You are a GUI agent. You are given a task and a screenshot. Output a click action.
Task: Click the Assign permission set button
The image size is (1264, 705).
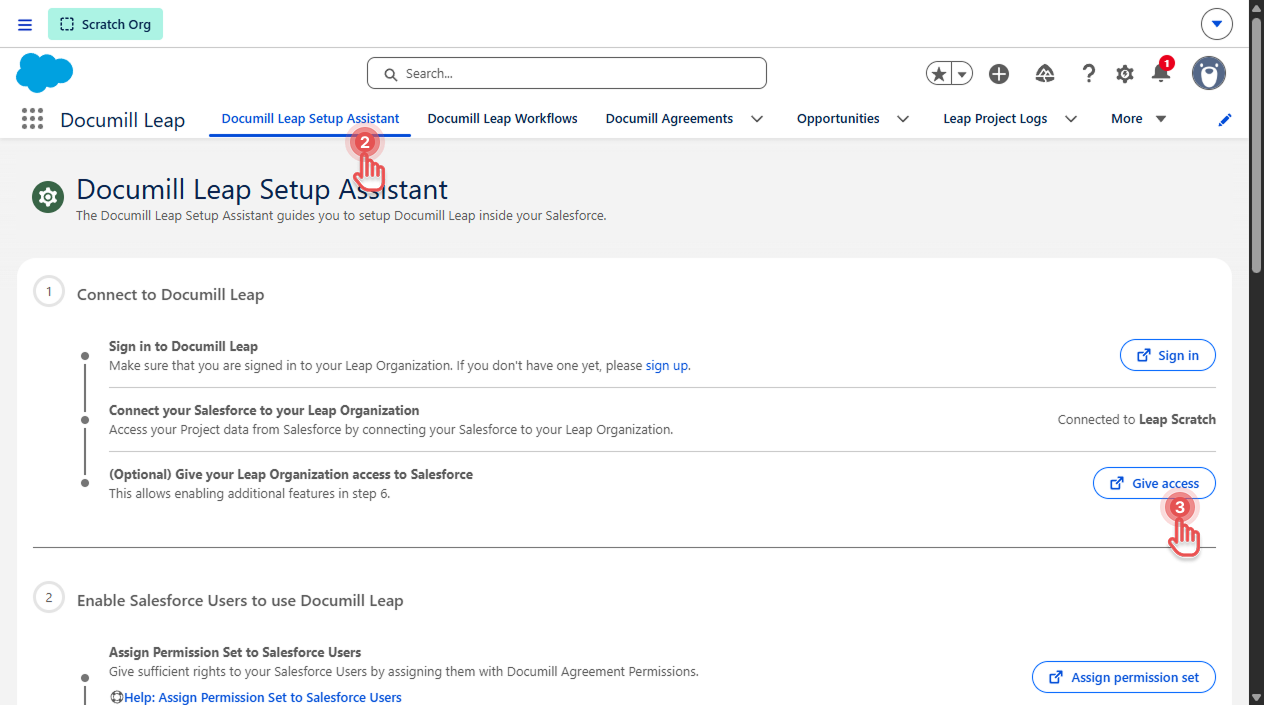1123,677
